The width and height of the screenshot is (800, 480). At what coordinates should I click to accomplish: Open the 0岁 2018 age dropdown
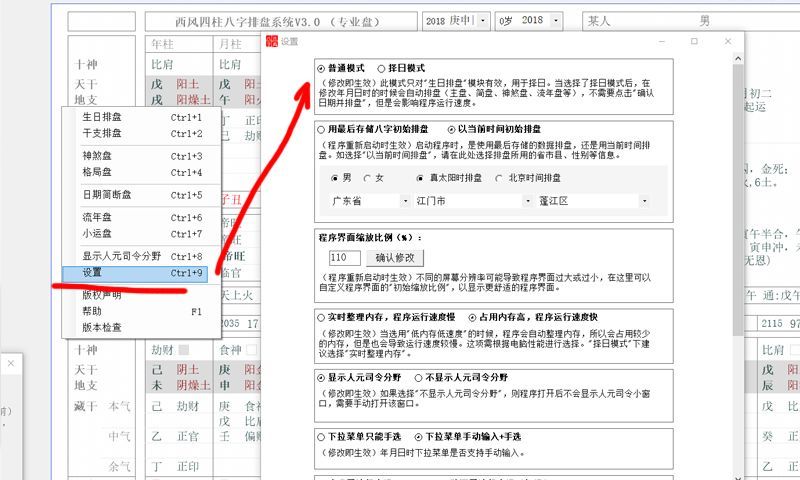pyautogui.click(x=556, y=21)
